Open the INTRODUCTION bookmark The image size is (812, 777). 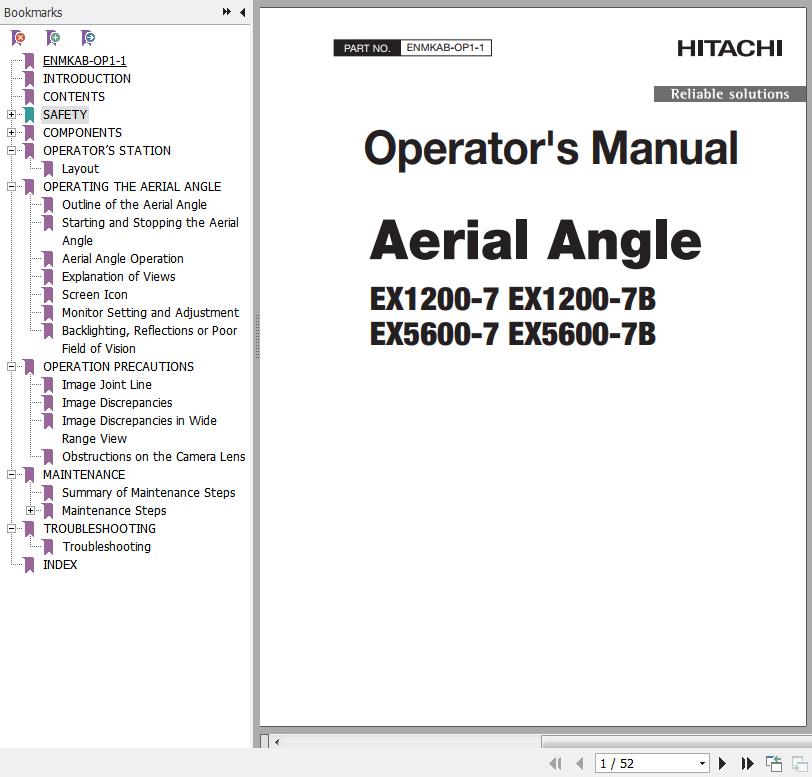tap(86, 79)
